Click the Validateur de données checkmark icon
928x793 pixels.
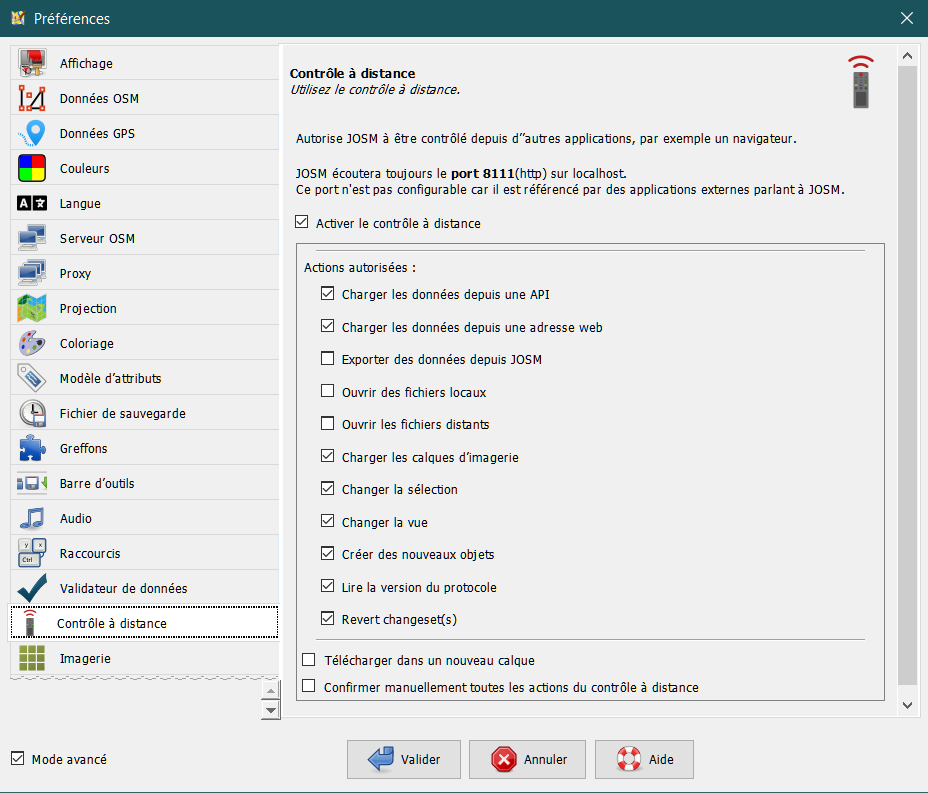pyautogui.click(x=32, y=589)
